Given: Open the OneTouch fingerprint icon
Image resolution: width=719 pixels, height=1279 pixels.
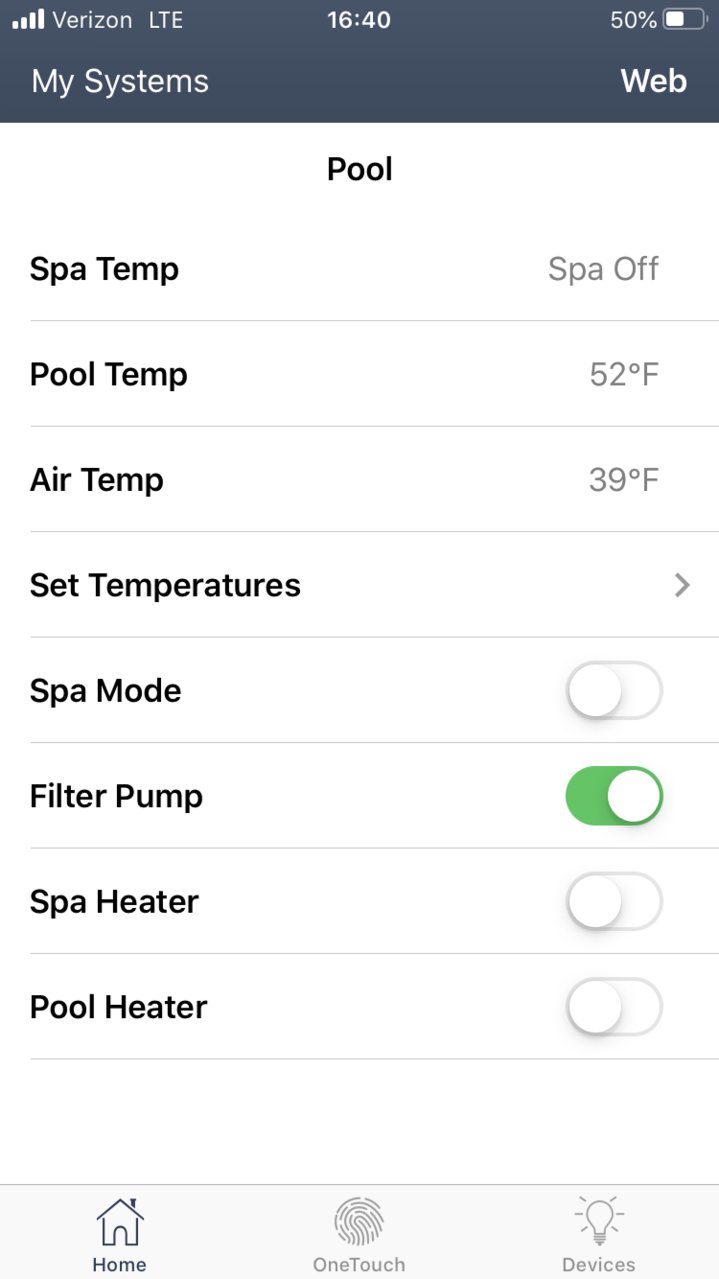Looking at the screenshot, I should [359, 1221].
